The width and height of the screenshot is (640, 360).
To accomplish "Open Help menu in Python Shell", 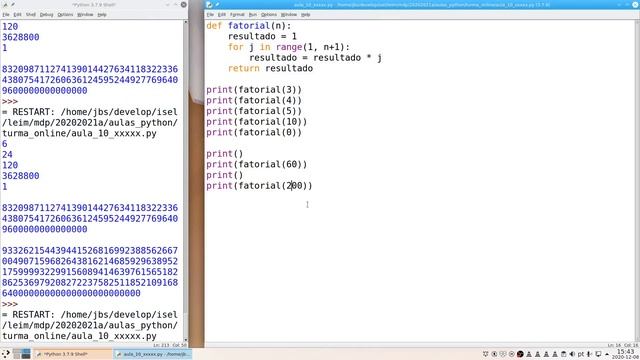I will pyautogui.click(x=102, y=14).
